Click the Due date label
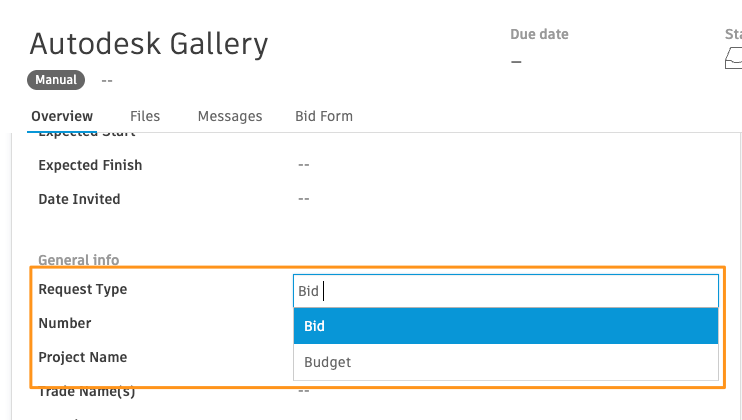Viewport: 742px width, 420px height. pyautogui.click(x=539, y=34)
